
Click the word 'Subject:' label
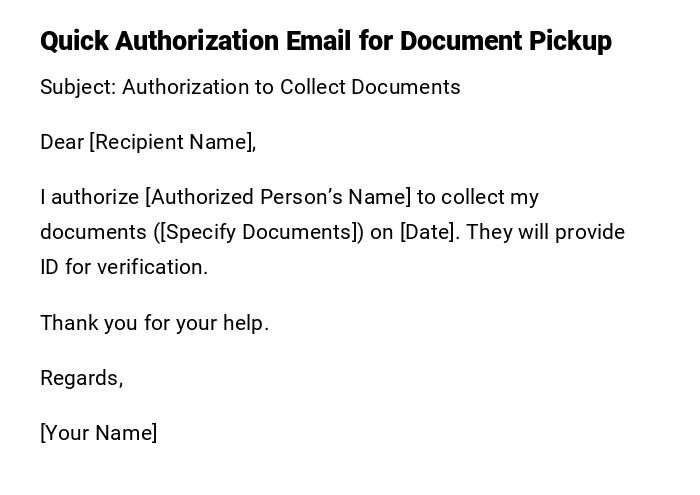click(x=78, y=87)
